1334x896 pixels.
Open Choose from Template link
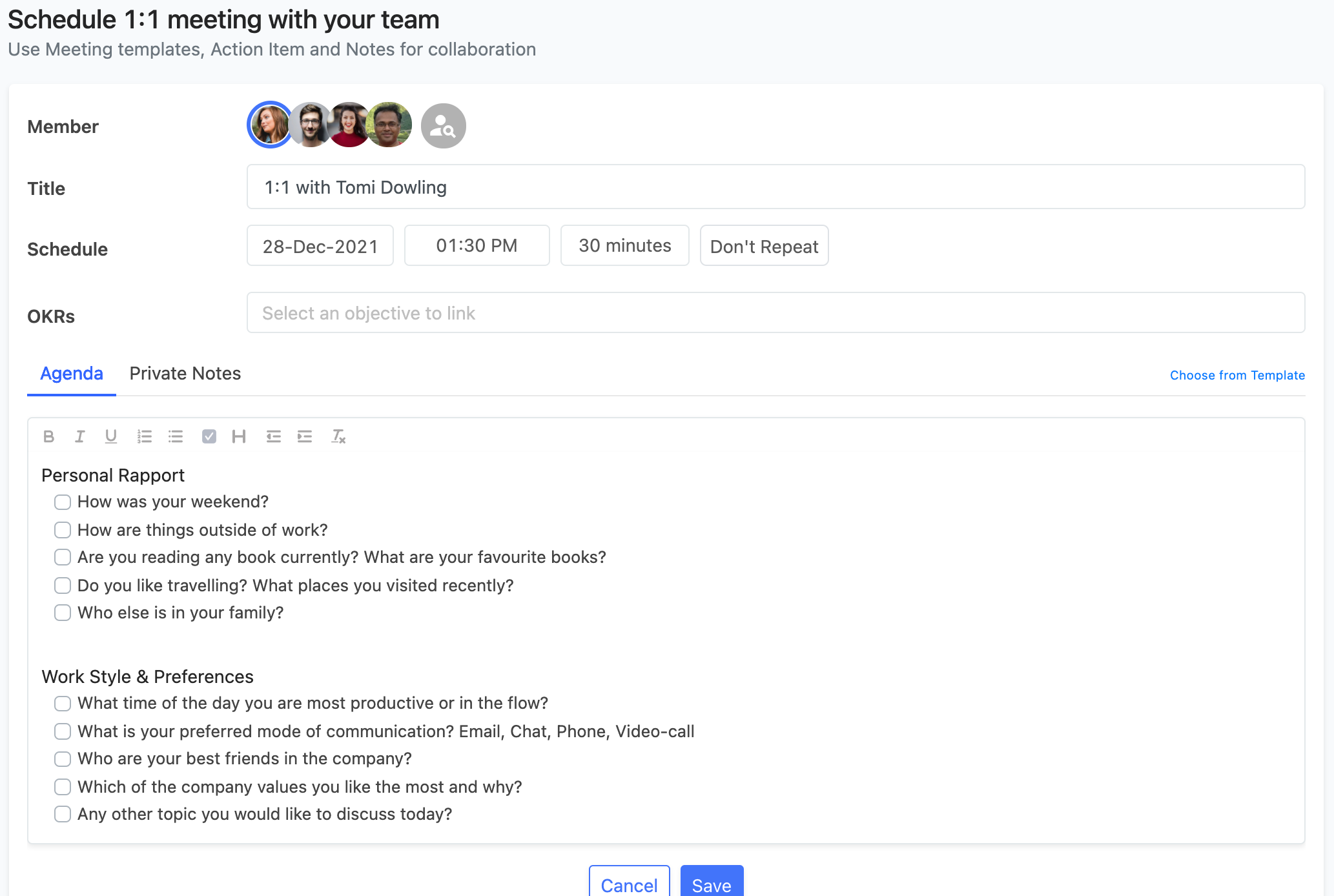tap(1237, 375)
